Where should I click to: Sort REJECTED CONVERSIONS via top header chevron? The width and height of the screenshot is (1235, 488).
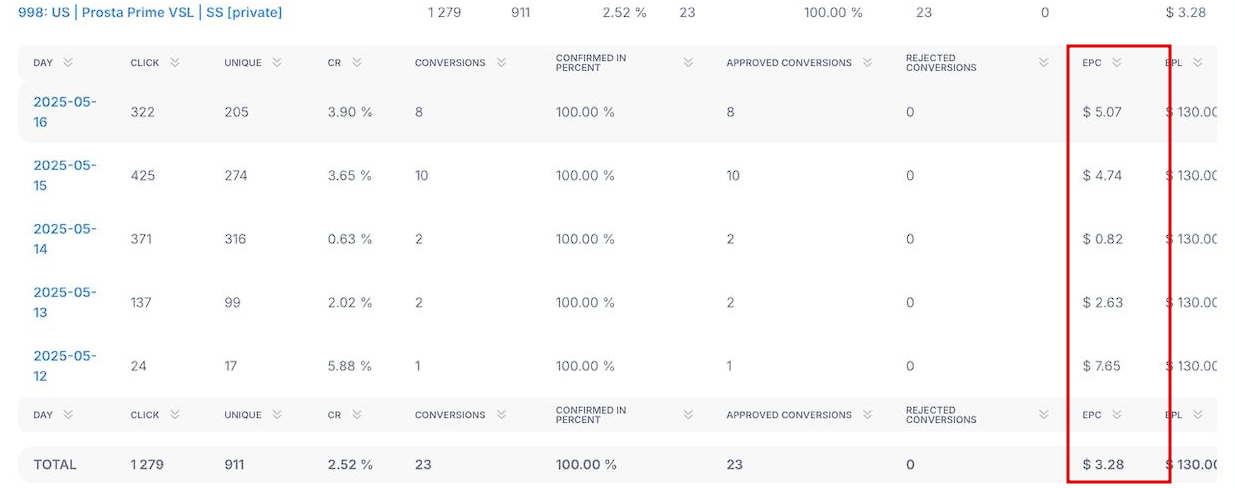pyautogui.click(x=1045, y=63)
